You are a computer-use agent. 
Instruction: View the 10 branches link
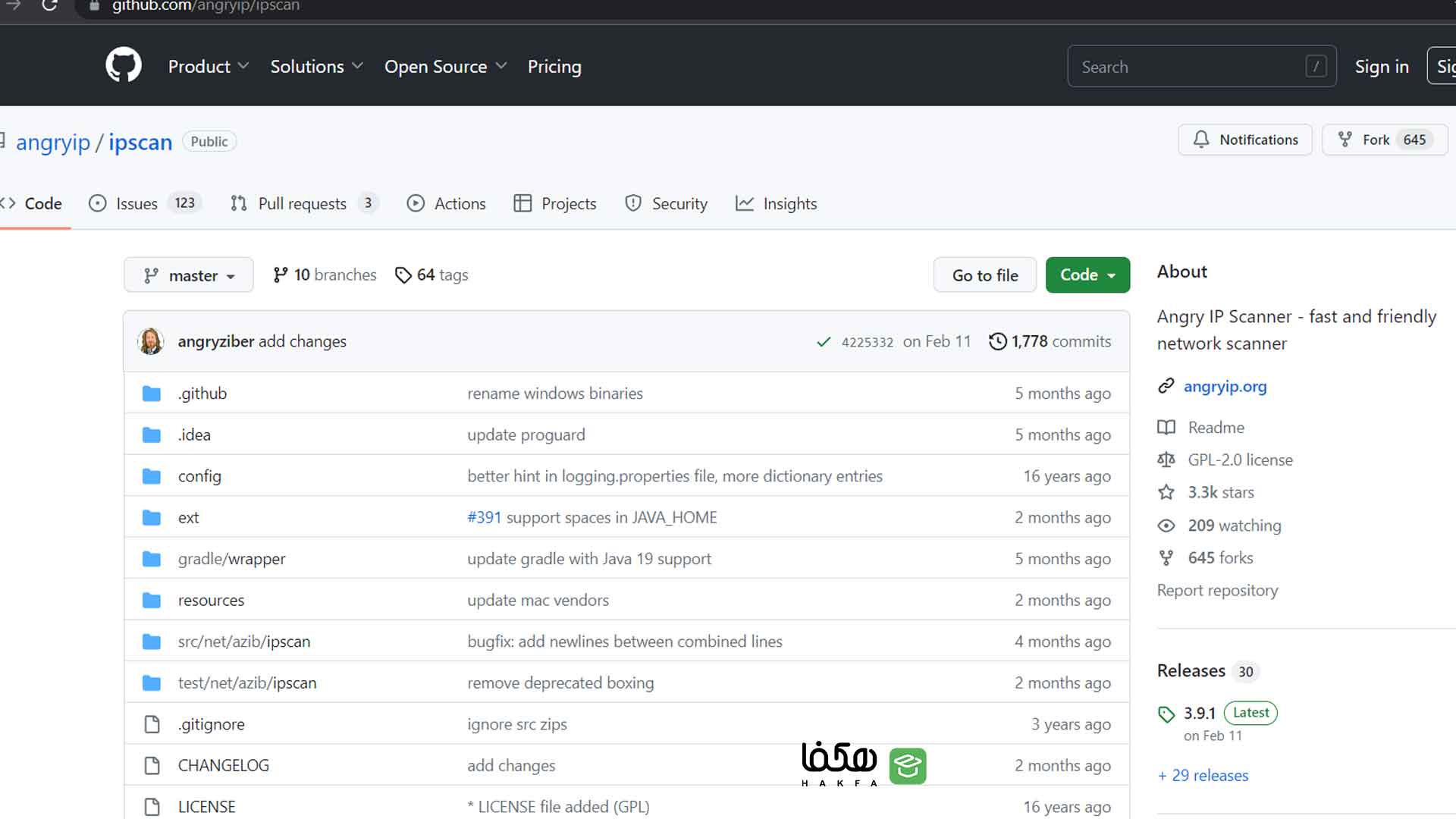coord(325,275)
